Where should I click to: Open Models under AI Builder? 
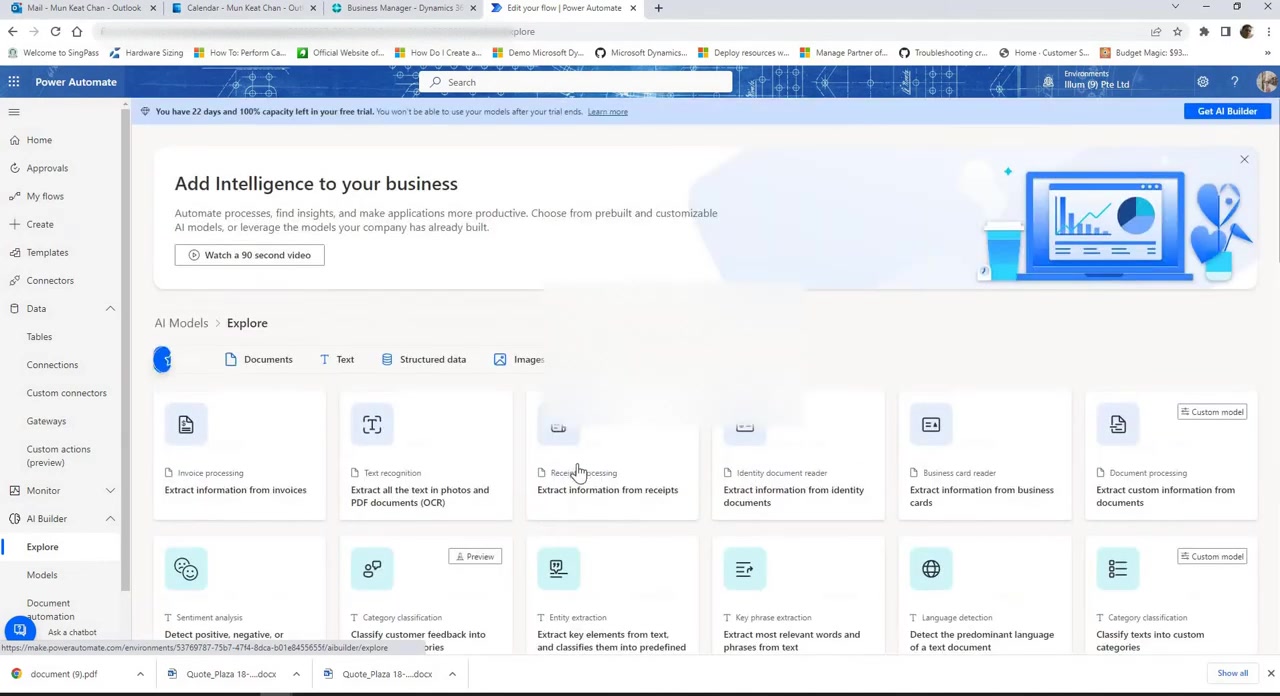(42, 575)
